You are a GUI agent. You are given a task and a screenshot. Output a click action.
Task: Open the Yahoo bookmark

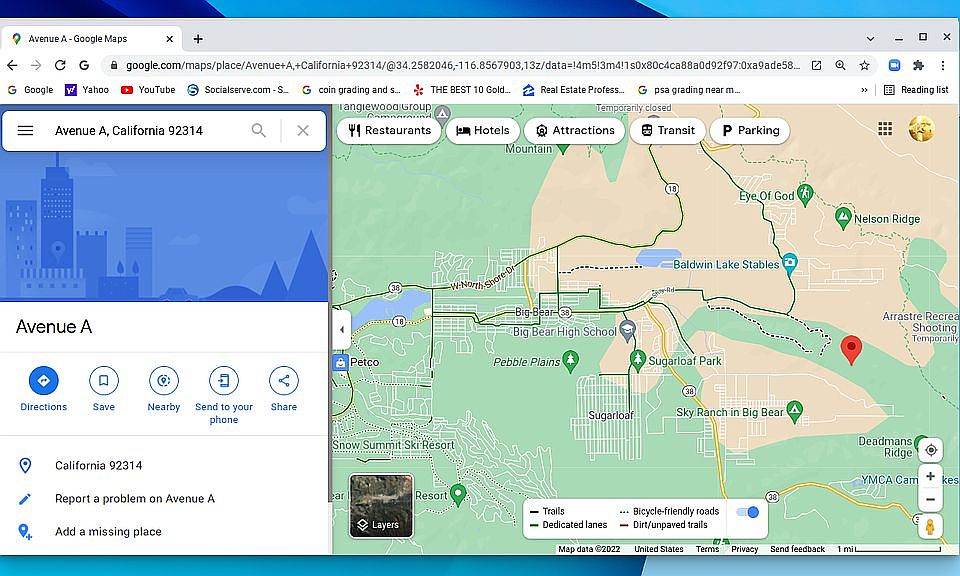tap(87, 89)
